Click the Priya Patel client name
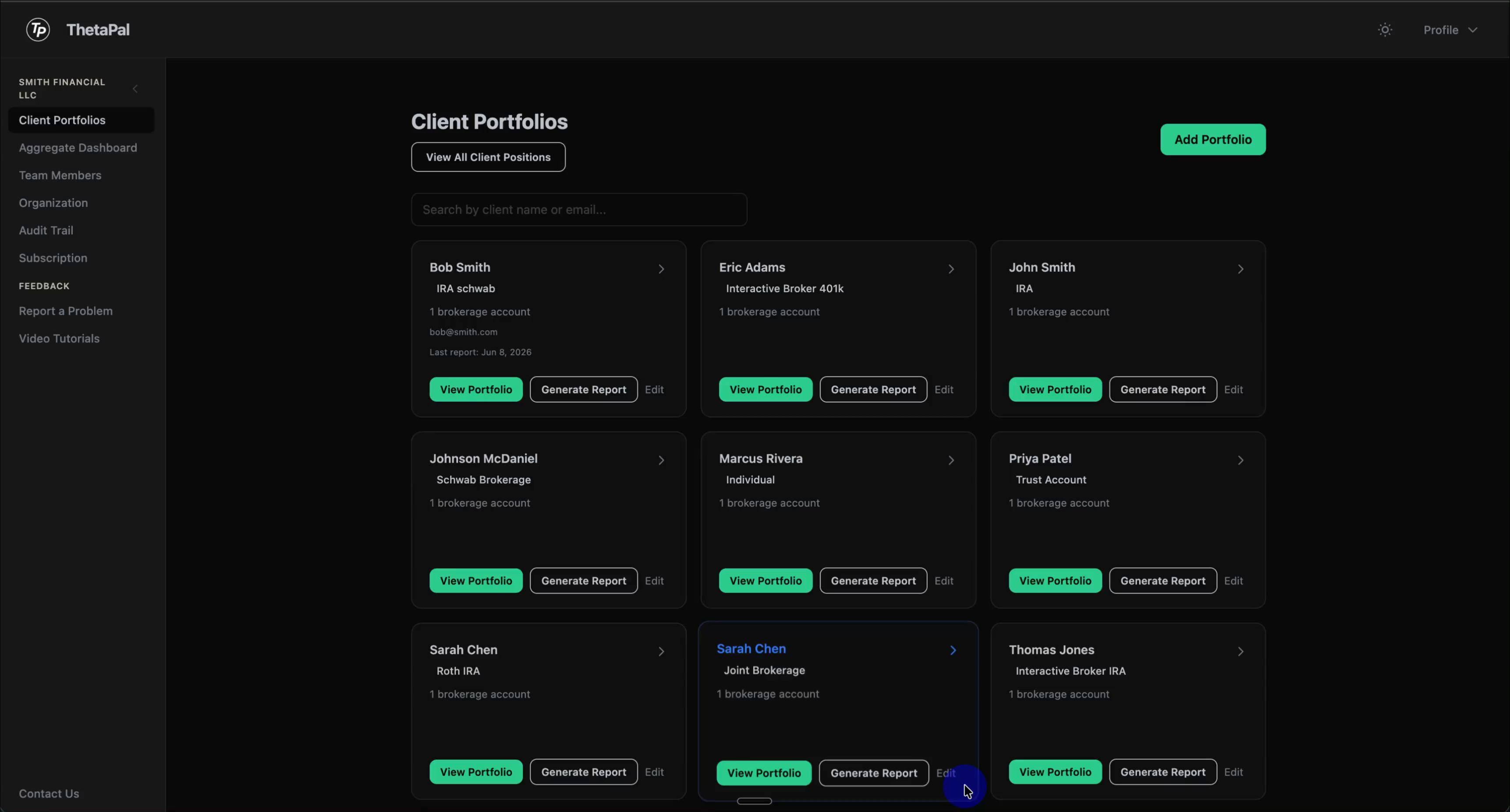 [x=1040, y=459]
